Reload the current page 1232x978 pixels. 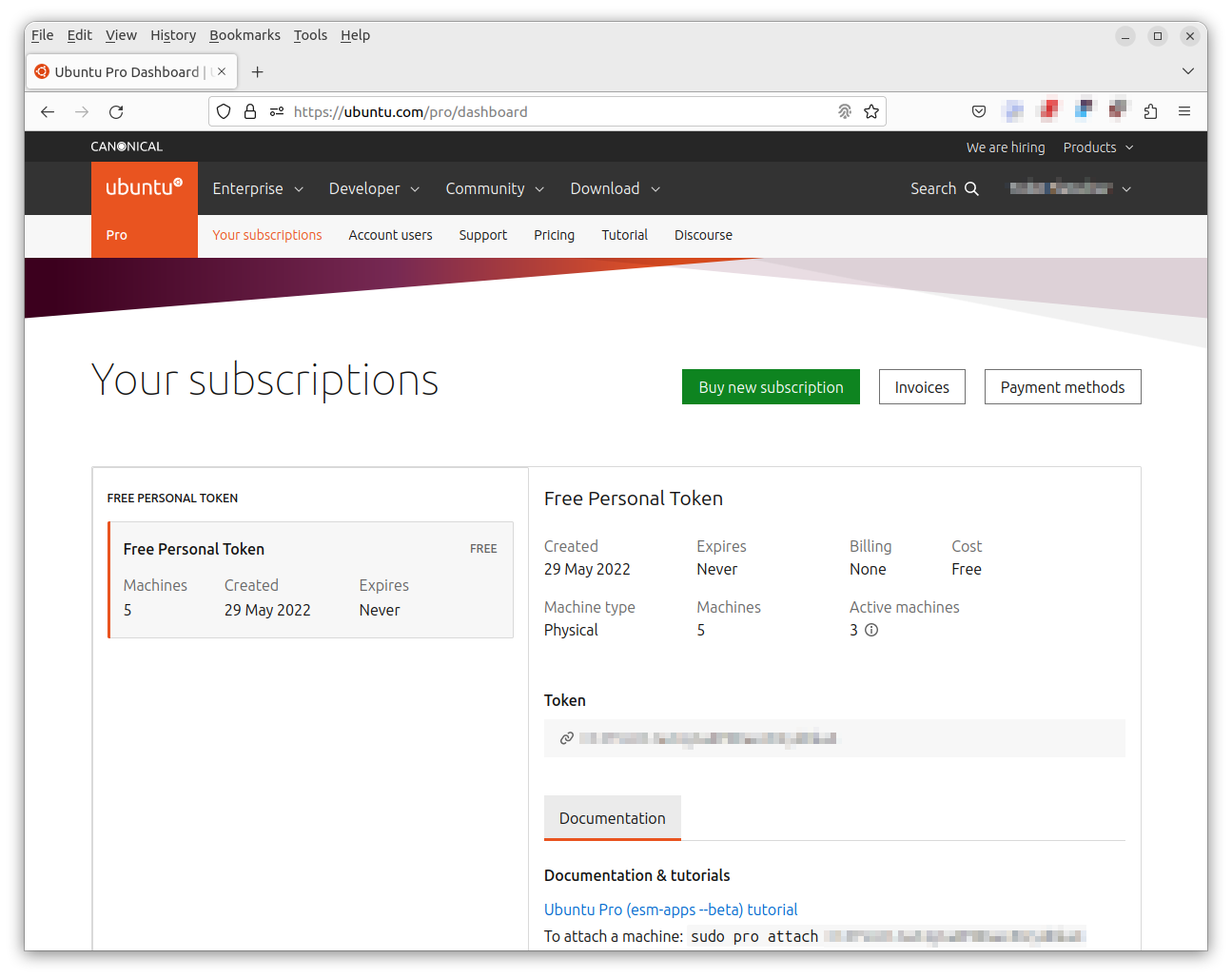pos(116,111)
